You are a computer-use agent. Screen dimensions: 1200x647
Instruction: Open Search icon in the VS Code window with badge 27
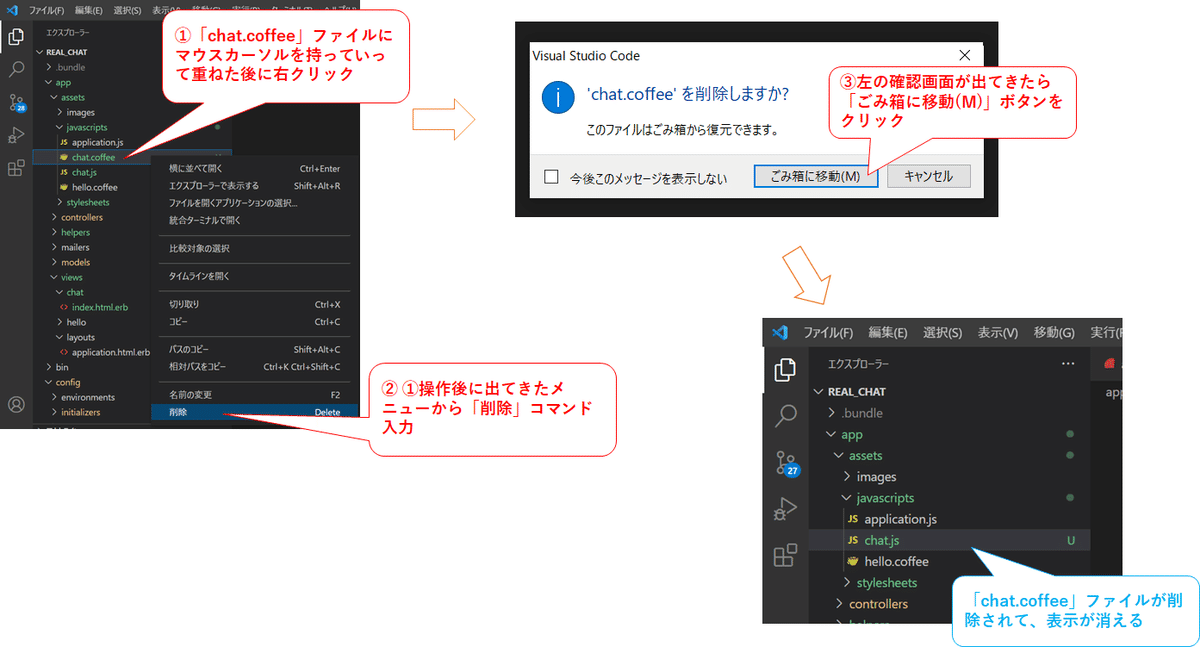786,414
